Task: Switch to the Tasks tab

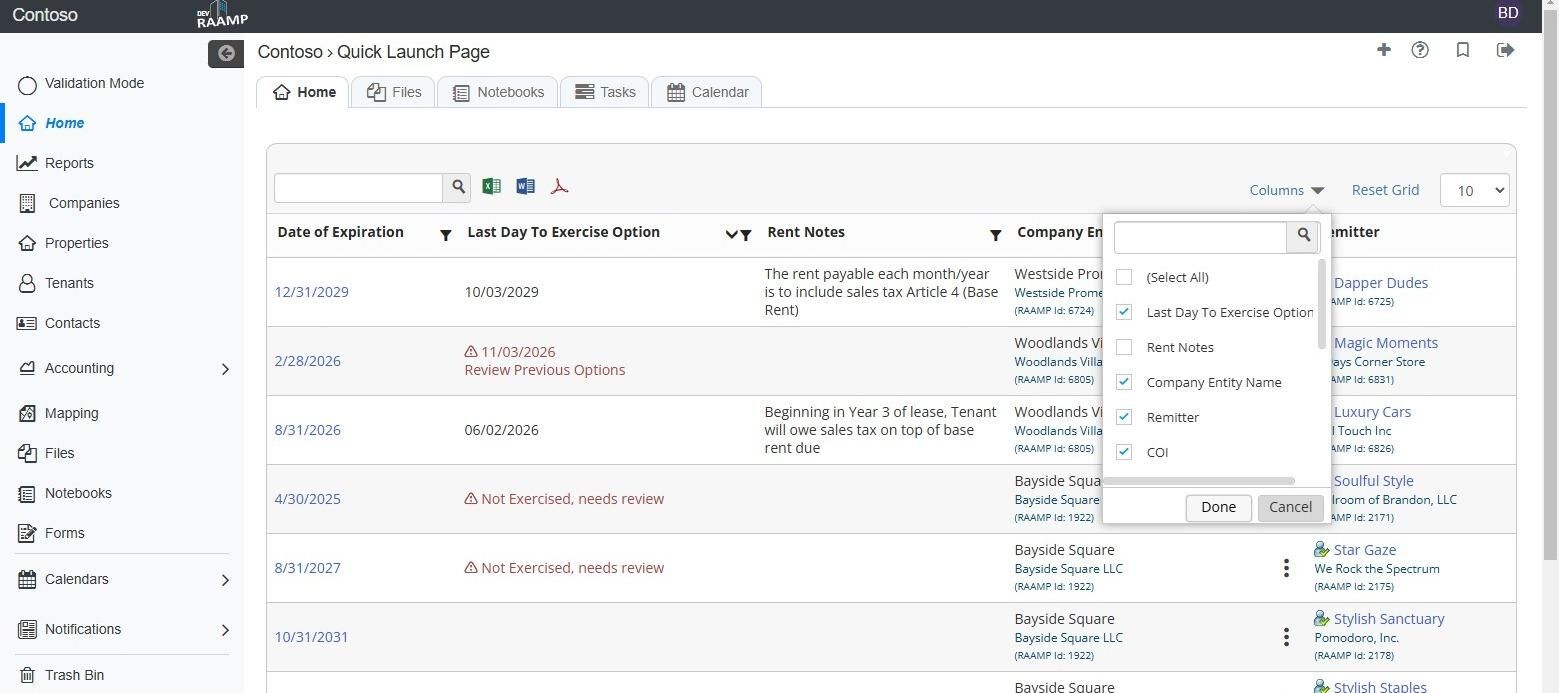Action: click(605, 92)
